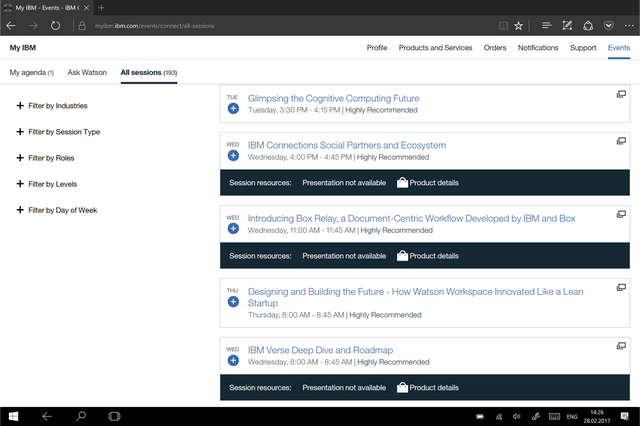This screenshot has width=640, height=426.
Task: Open popup icon for Introducing Box Relay session
Action: 621,213
